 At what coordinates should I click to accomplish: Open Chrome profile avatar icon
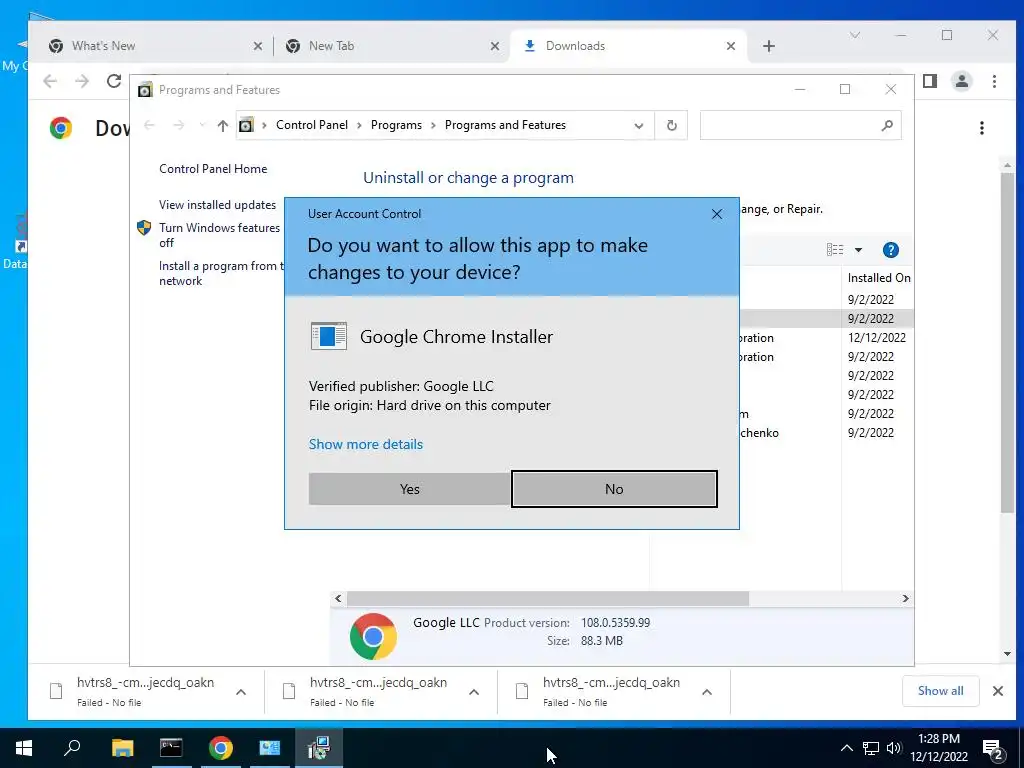(x=962, y=81)
